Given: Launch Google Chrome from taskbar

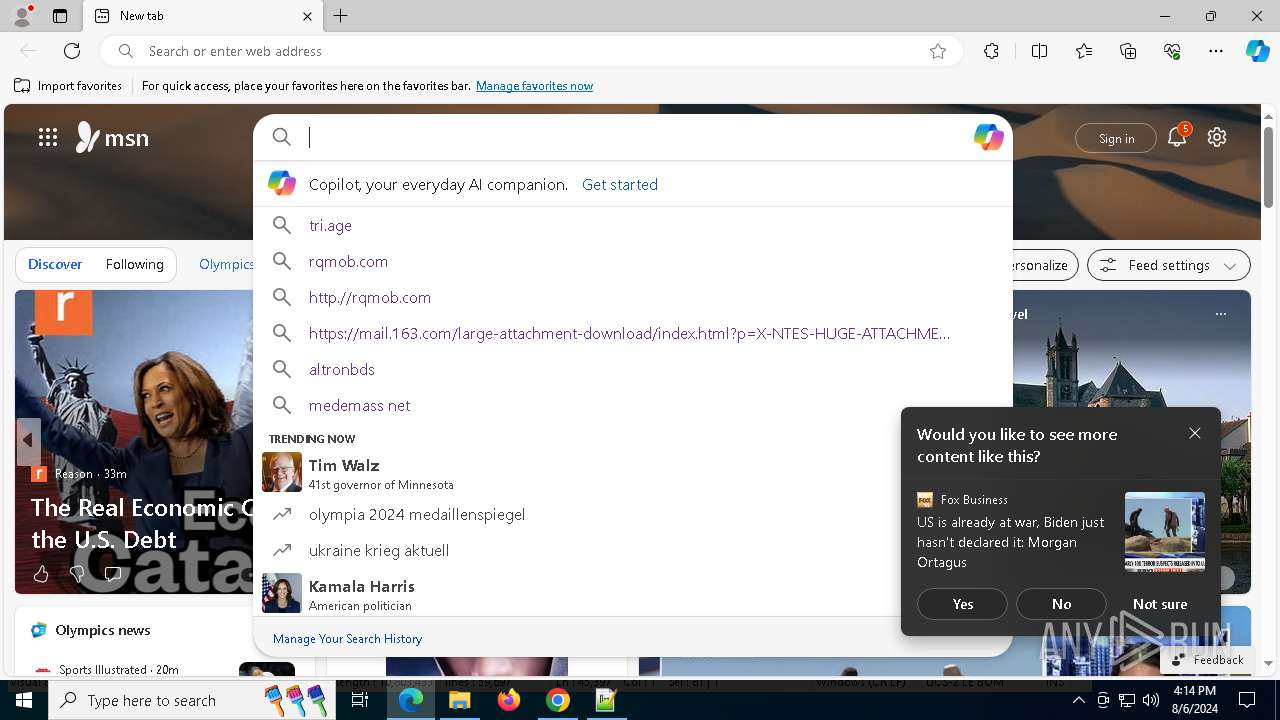Looking at the screenshot, I should [558, 700].
